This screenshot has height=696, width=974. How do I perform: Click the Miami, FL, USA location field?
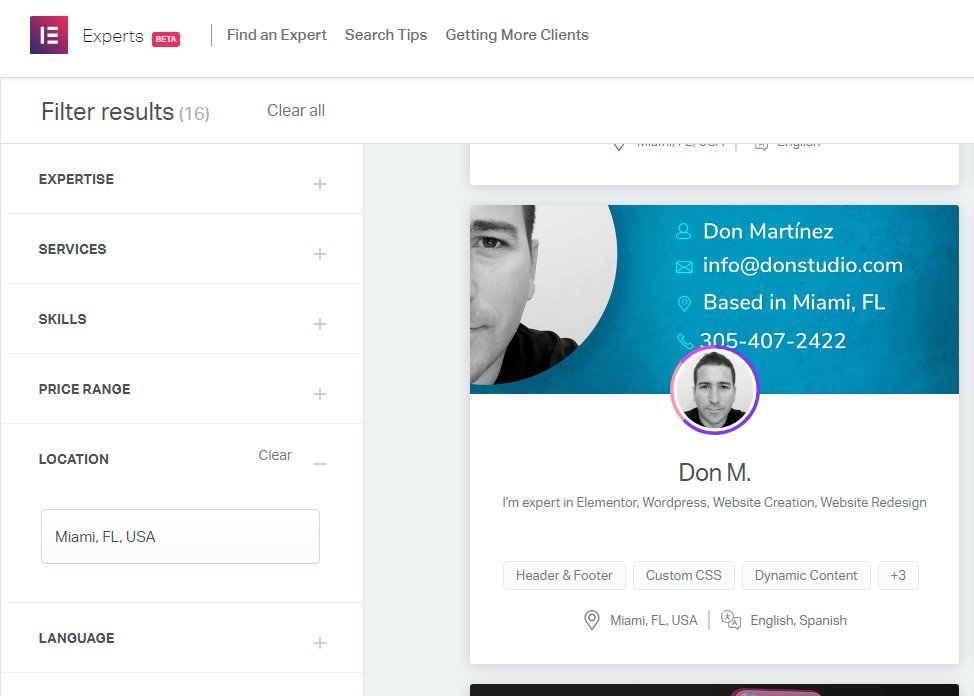coord(180,536)
